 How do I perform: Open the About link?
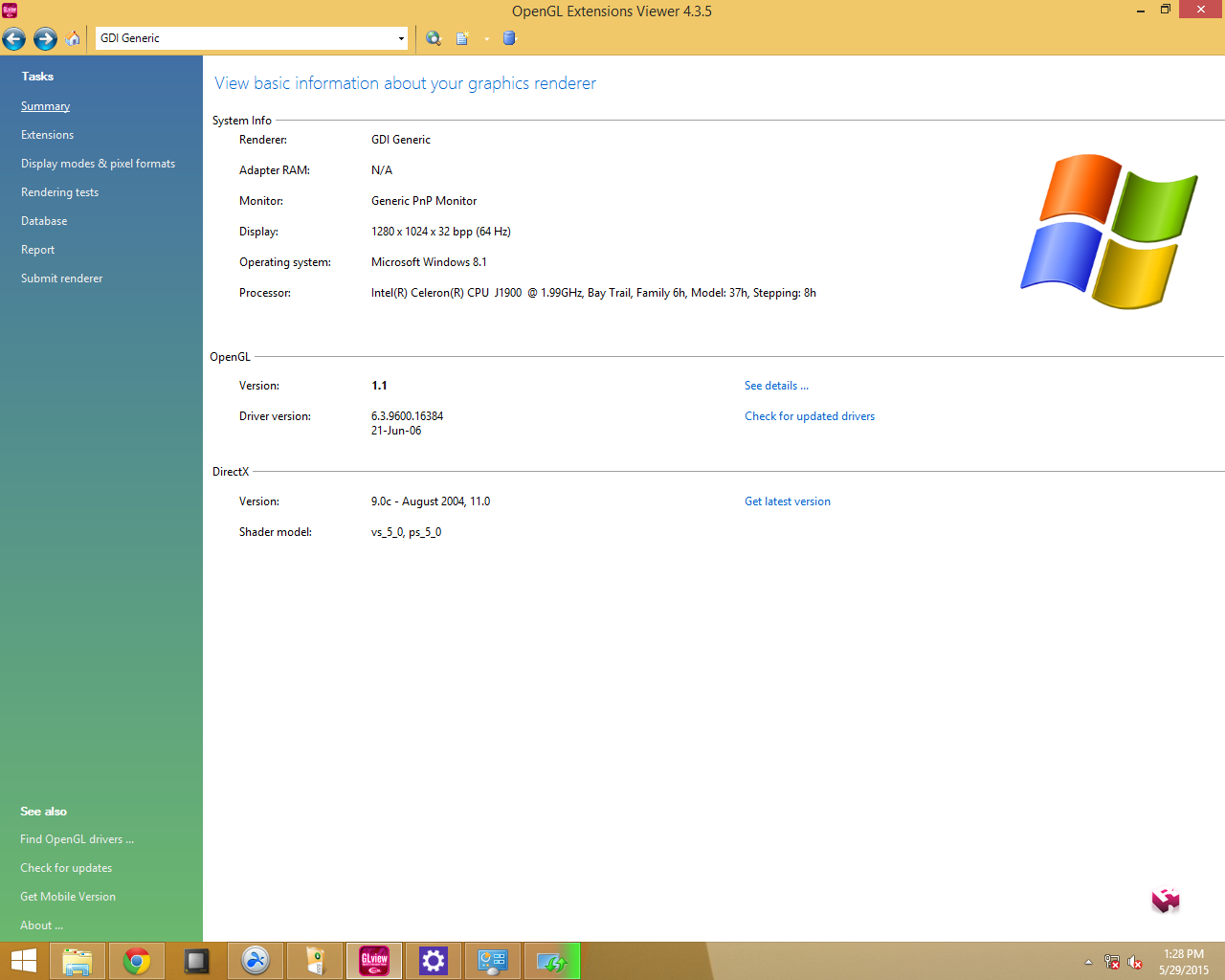tap(41, 925)
